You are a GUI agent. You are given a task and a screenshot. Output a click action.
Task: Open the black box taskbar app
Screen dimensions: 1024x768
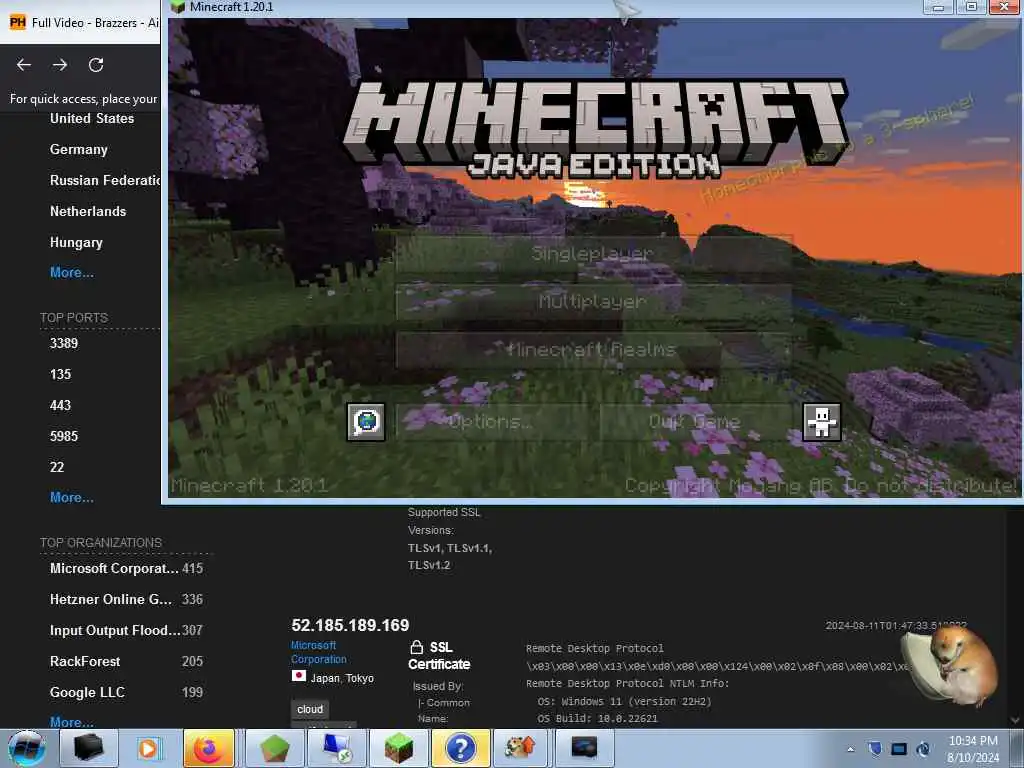click(89, 748)
